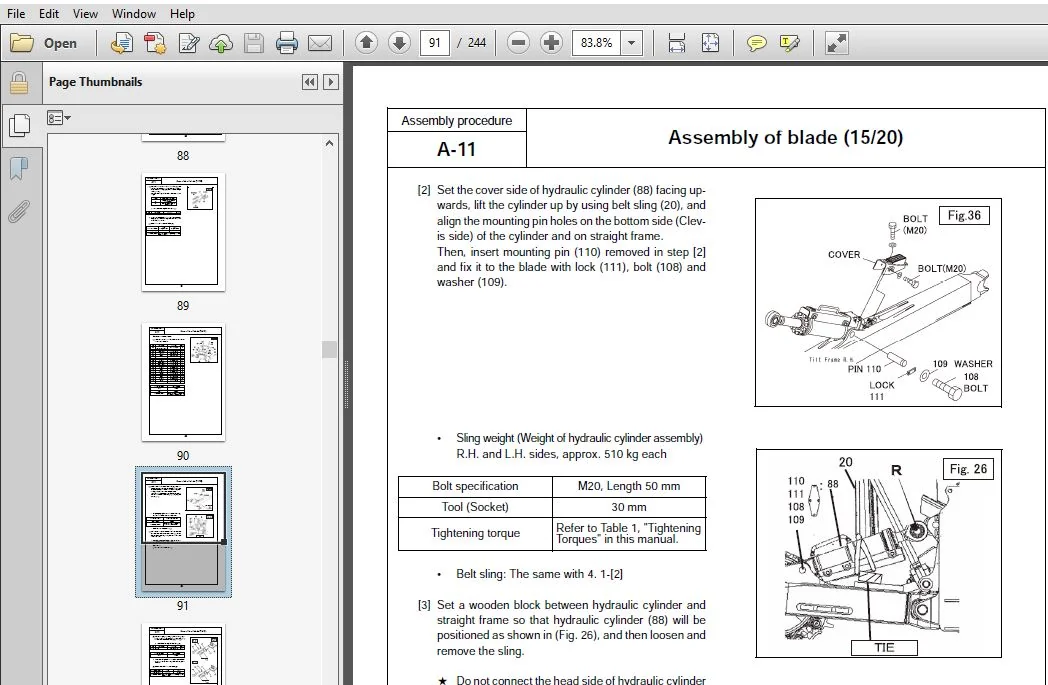Click the Email envelope icon
The height and width of the screenshot is (685, 1048).
point(320,43)
